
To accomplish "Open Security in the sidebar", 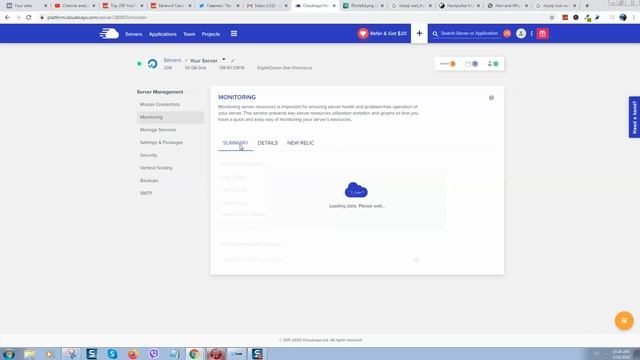I will [x=149, y=155].
